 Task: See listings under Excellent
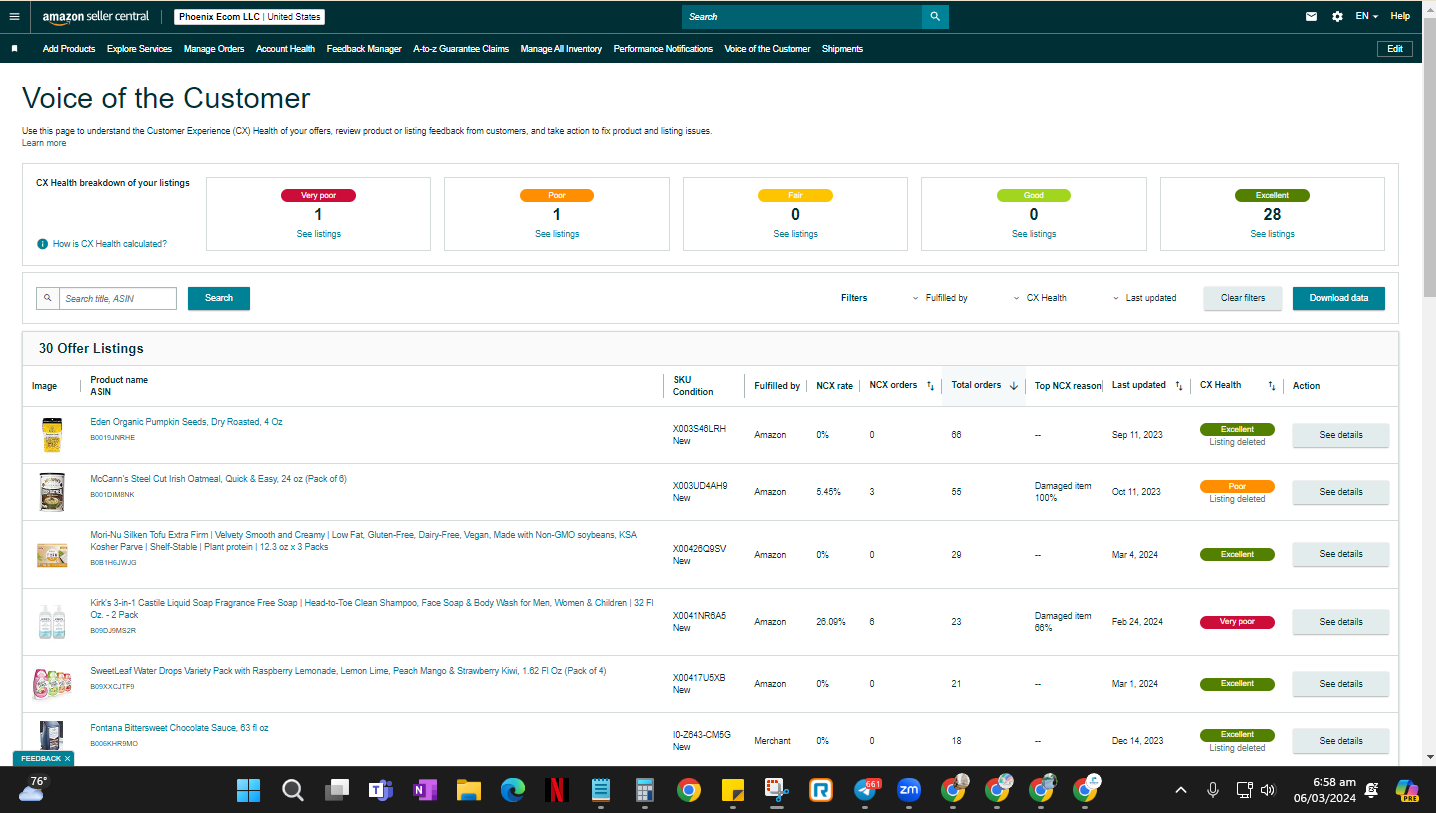tap(1272, 234)
